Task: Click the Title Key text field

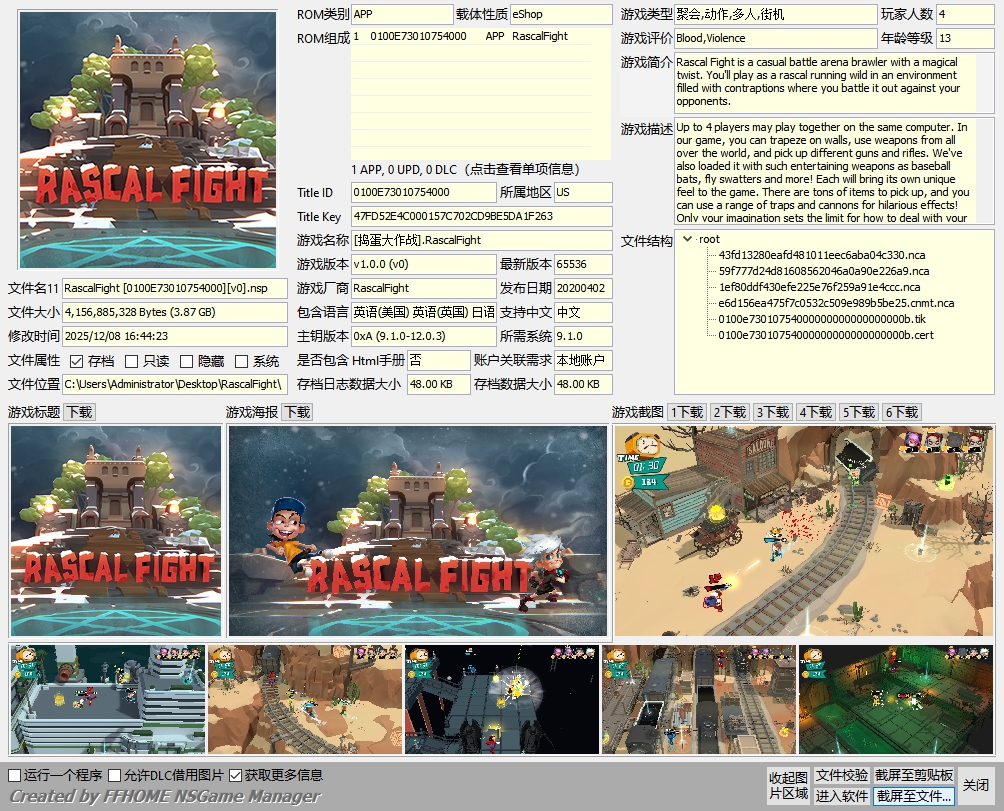Action: coord(481,216)
